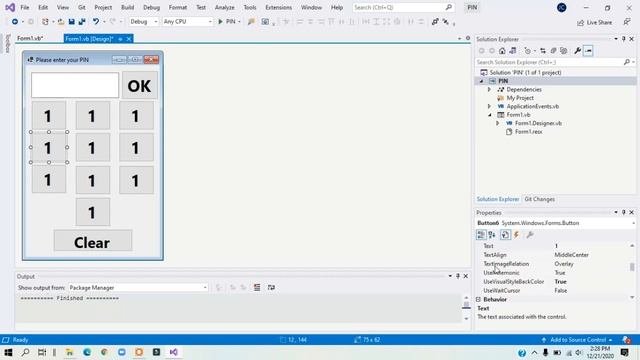Click Collapse All in the Solution Explorer toolbar
The image size is (640, 360).
point(553,51)
